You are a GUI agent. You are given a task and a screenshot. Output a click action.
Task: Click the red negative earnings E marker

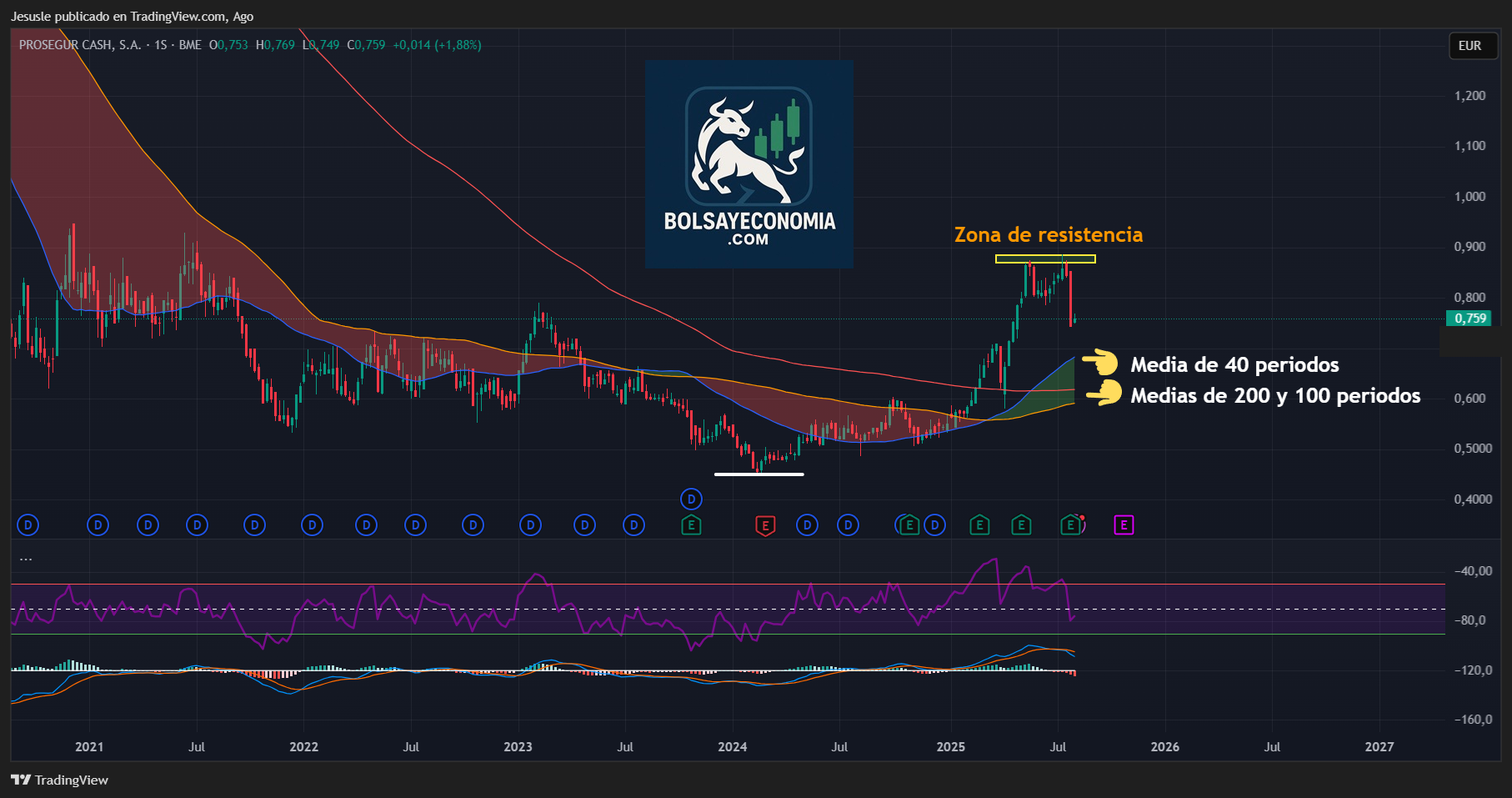(765, 525)
